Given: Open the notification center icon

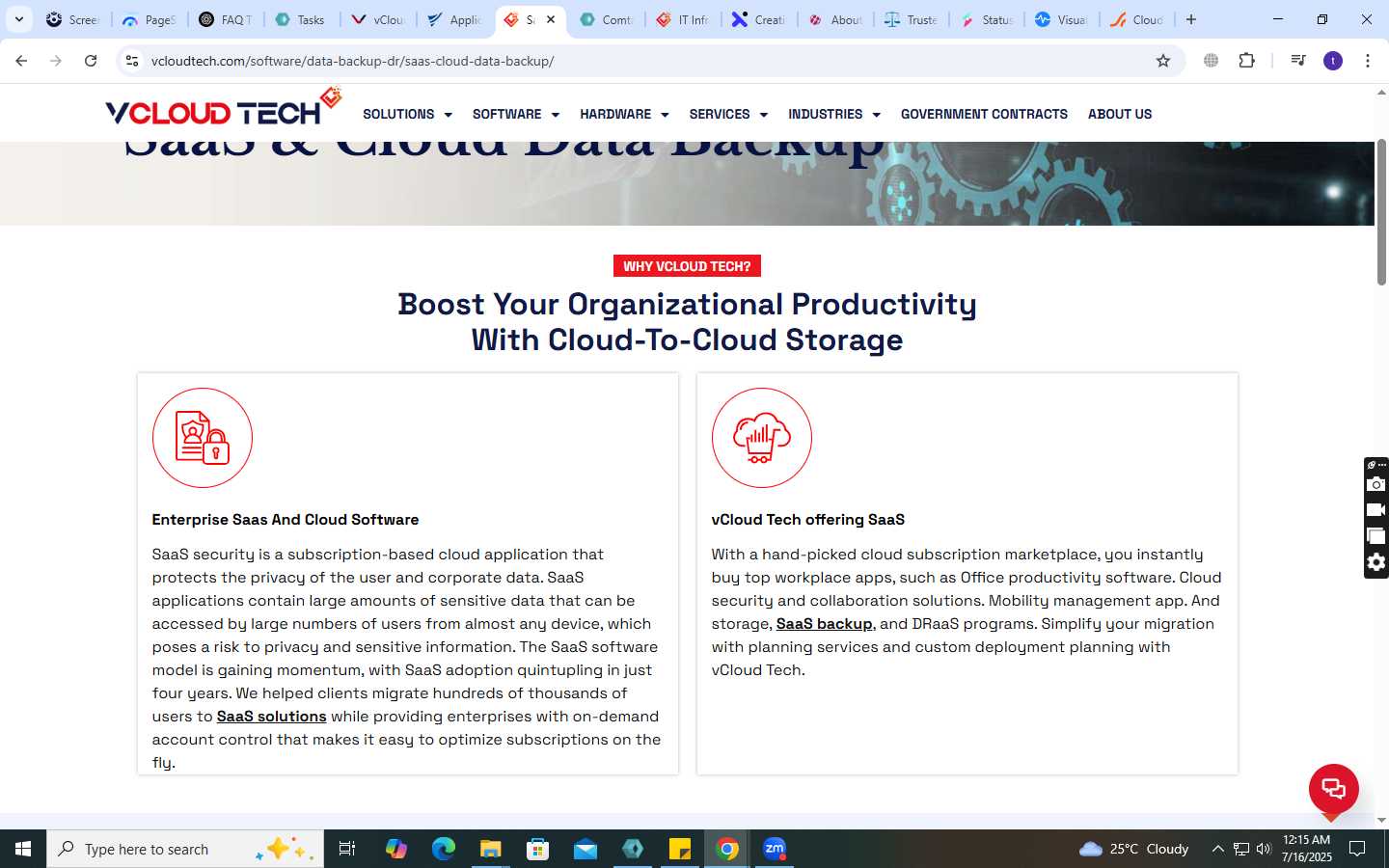Looking at the screenshot, I should (1357, 849).
